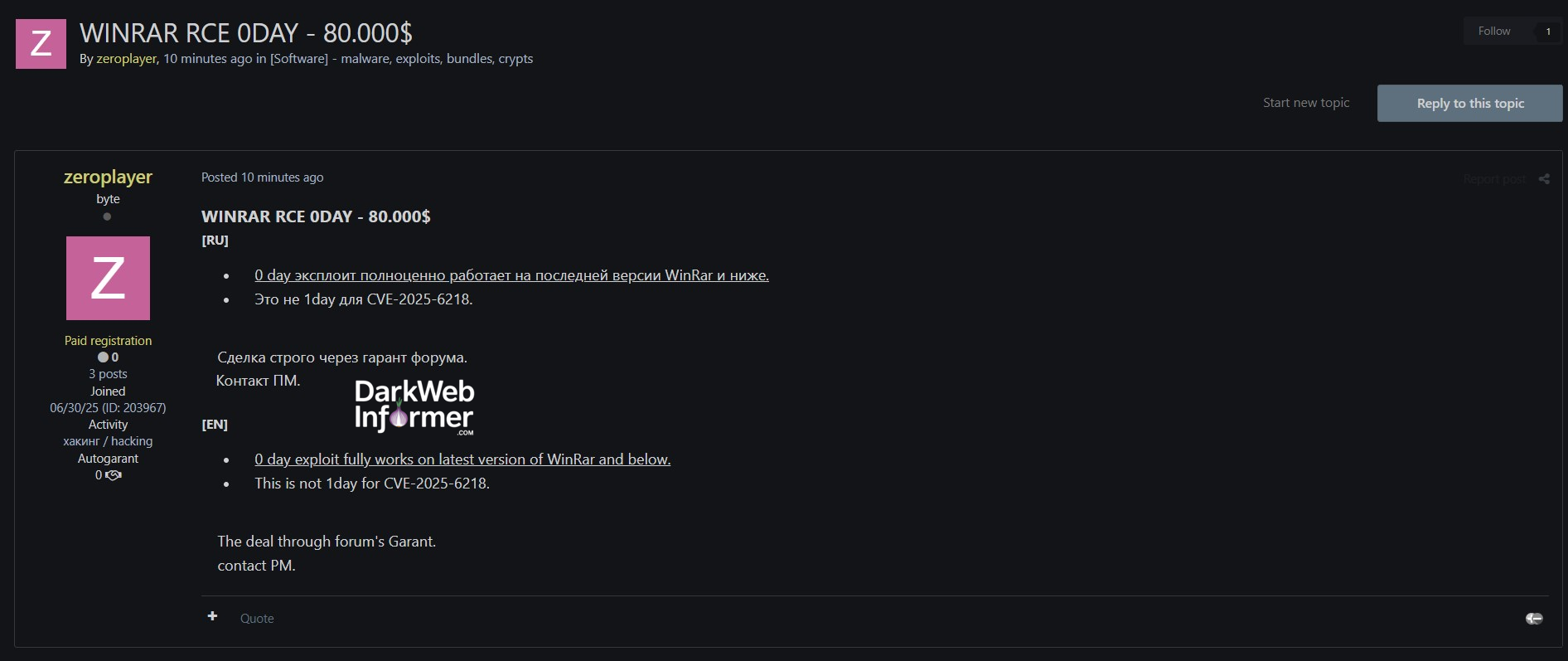Open zeroplayer profile link in topic byline
This screenshot has width=1568, height=661.
[x=127, y=59]
